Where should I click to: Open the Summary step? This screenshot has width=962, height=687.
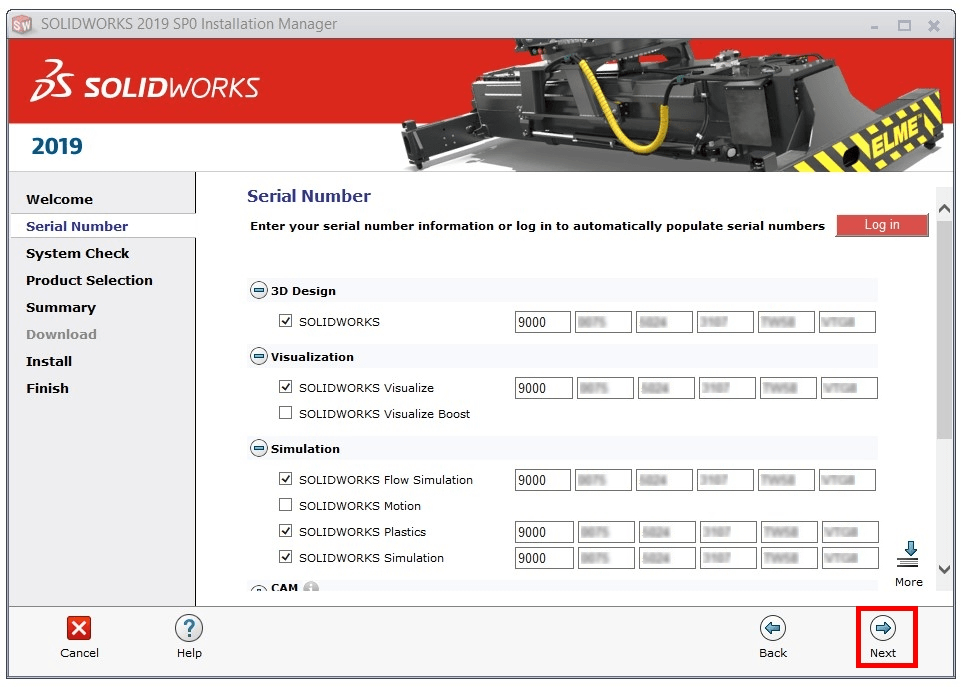coord(61,307)
